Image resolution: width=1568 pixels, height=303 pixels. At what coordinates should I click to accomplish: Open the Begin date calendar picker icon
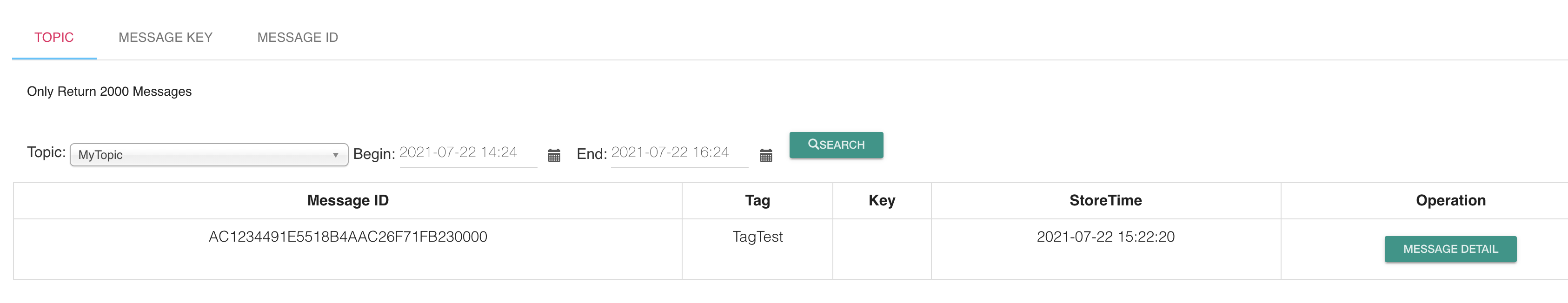(x=554, y=155)
